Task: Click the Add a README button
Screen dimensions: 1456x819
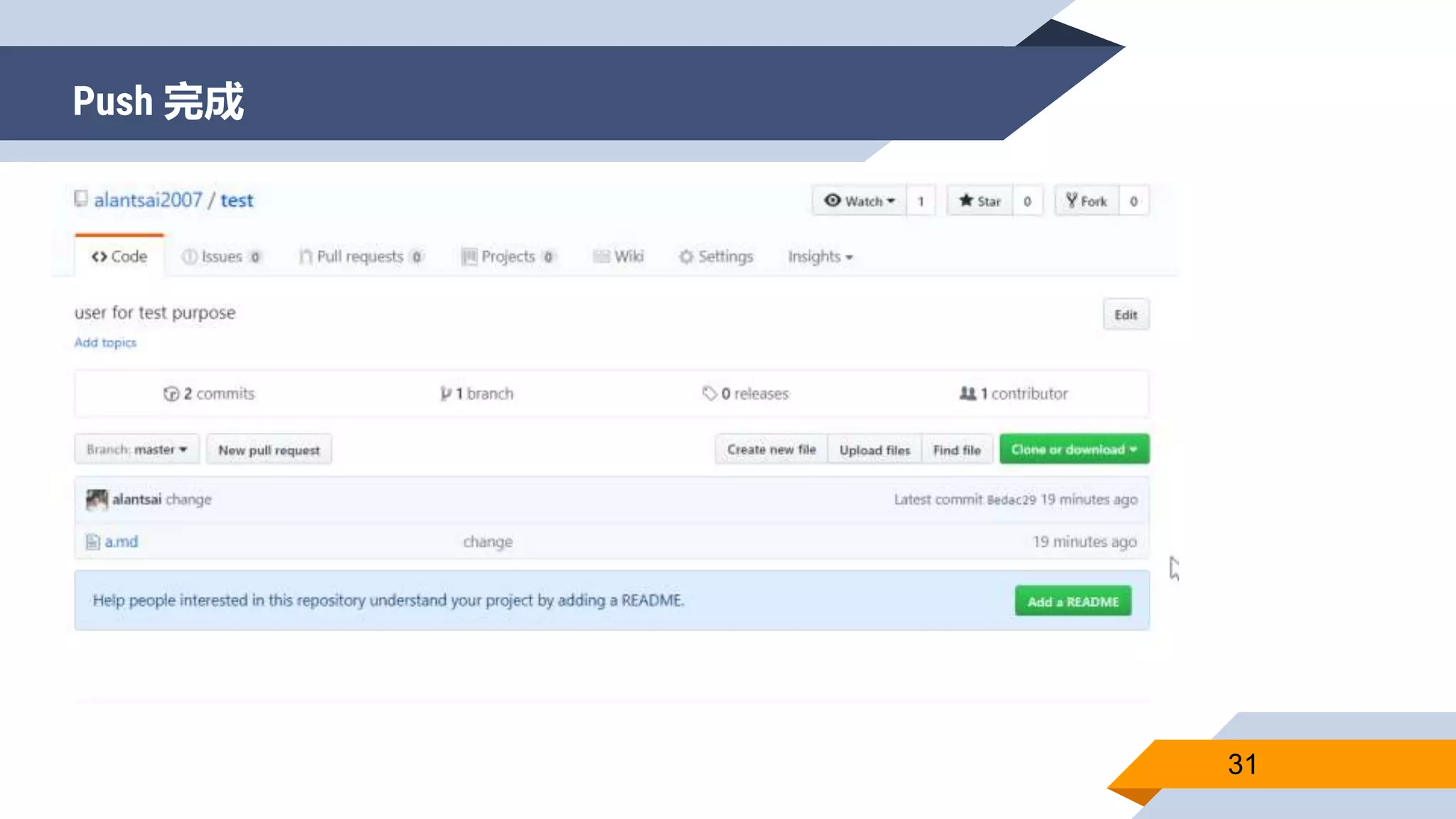Action: click(1073, 601)
